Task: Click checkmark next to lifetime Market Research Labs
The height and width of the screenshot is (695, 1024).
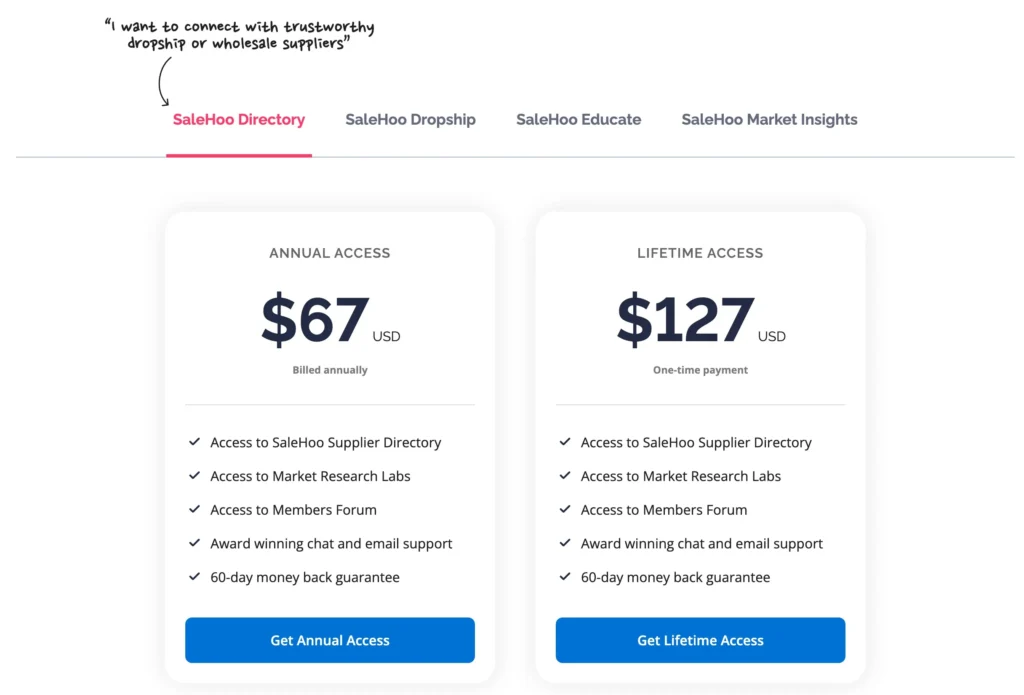Action: pos(565,476)
